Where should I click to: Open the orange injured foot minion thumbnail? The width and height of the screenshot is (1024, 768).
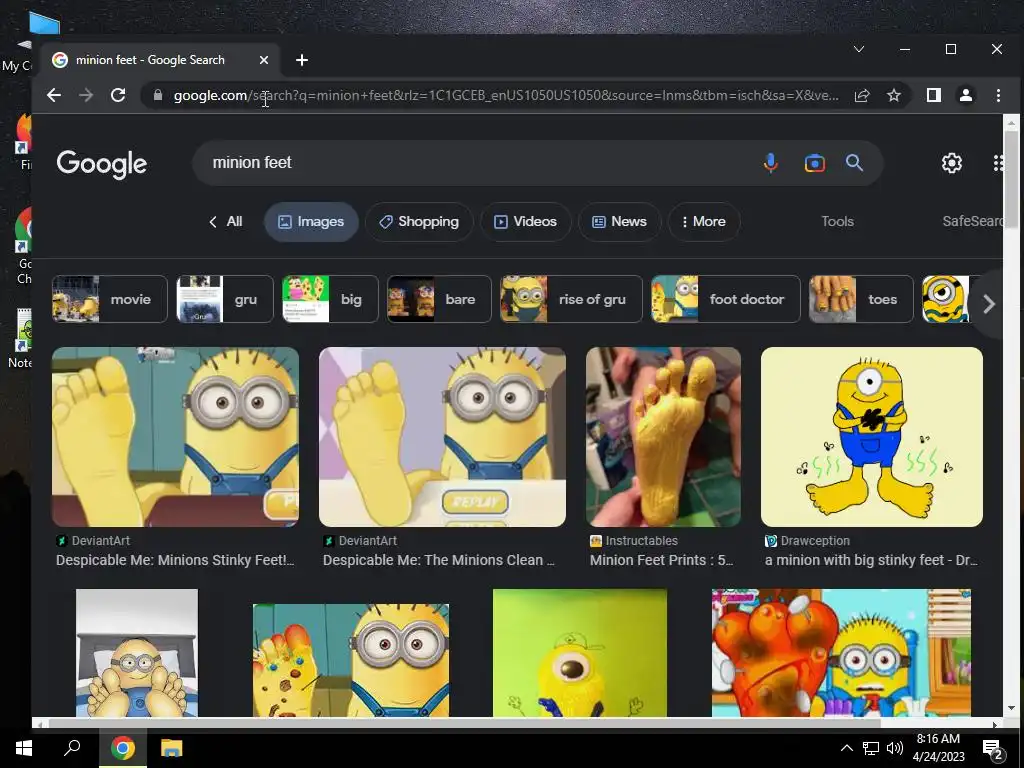pos(841,653)
